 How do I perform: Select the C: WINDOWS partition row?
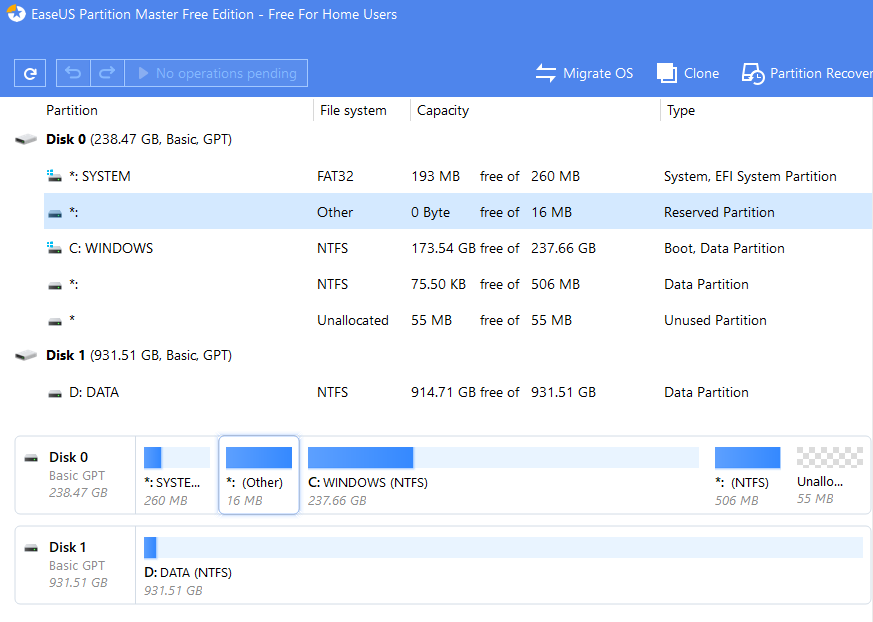(x=400, y=248)
